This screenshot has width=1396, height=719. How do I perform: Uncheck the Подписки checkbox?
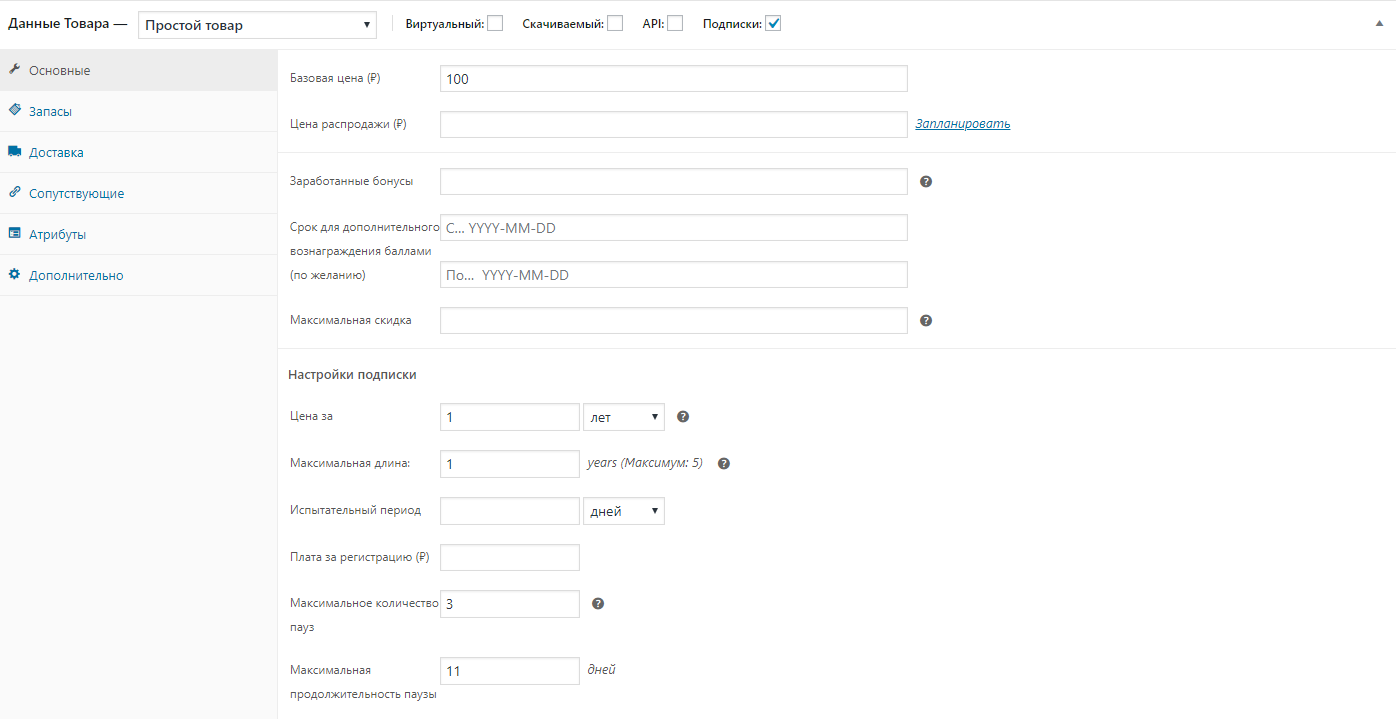coord(773,24)
